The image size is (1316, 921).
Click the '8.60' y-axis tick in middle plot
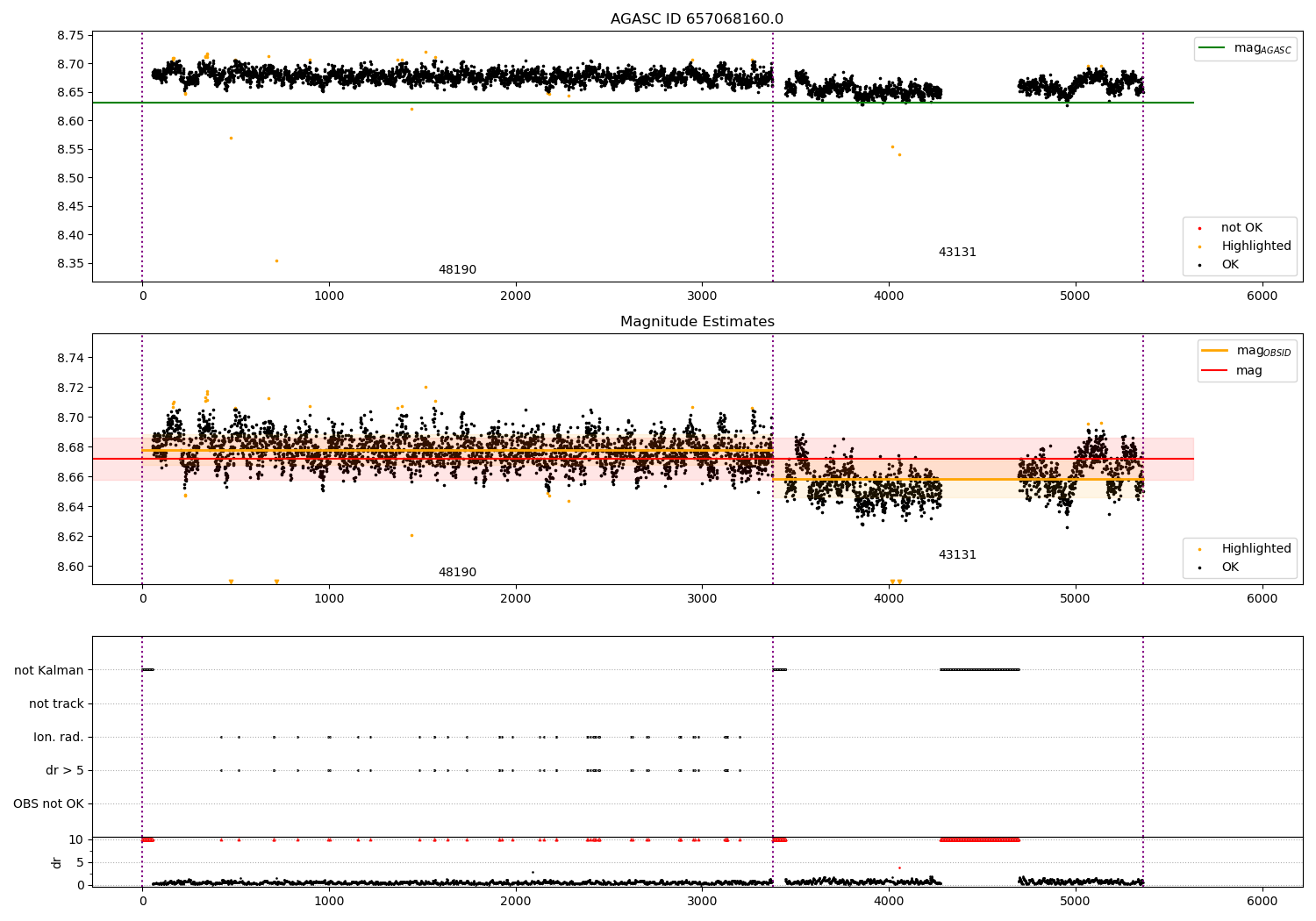tap(71, 568)
